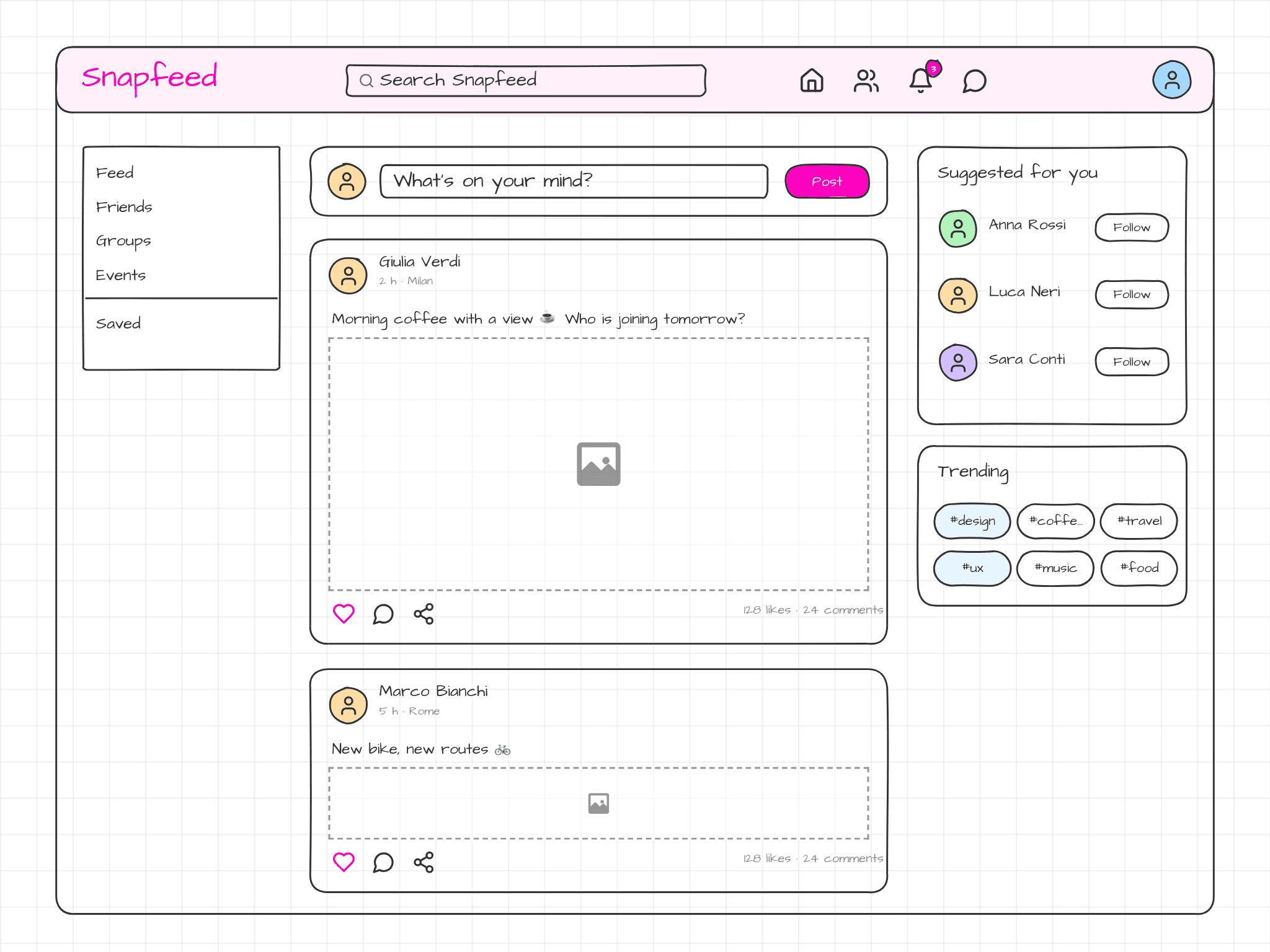This screenshot has width=1270, height=952.
Task: Go to Feed in the sidebar
Action: (115, 173)
